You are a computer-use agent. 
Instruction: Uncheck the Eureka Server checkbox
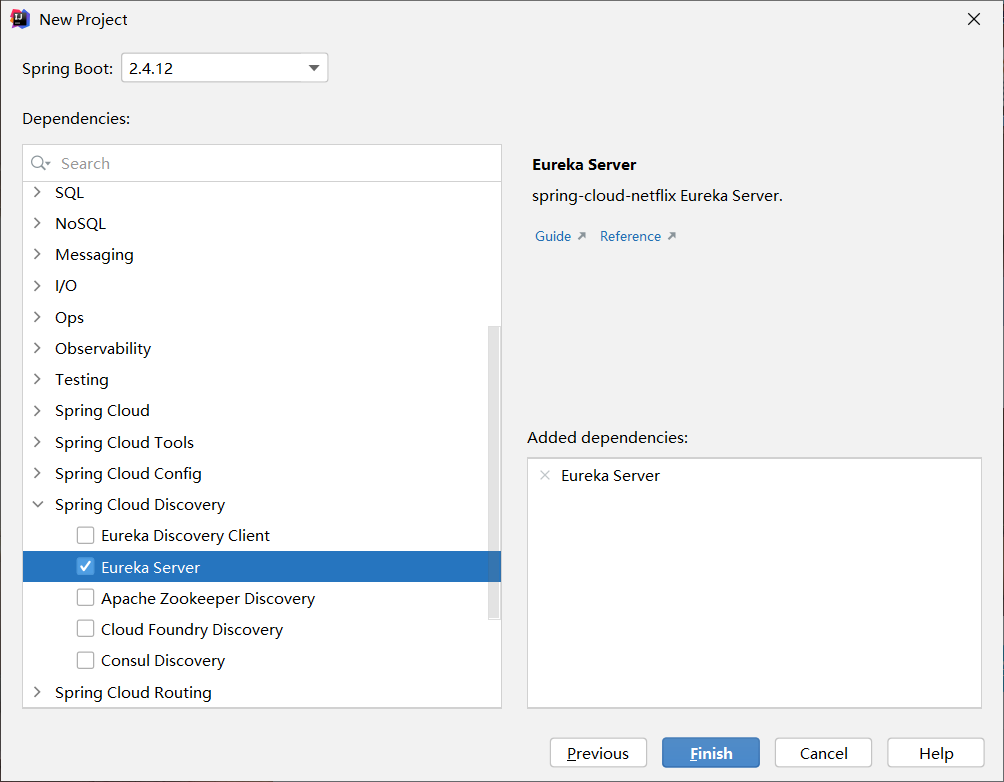point(85,567)
